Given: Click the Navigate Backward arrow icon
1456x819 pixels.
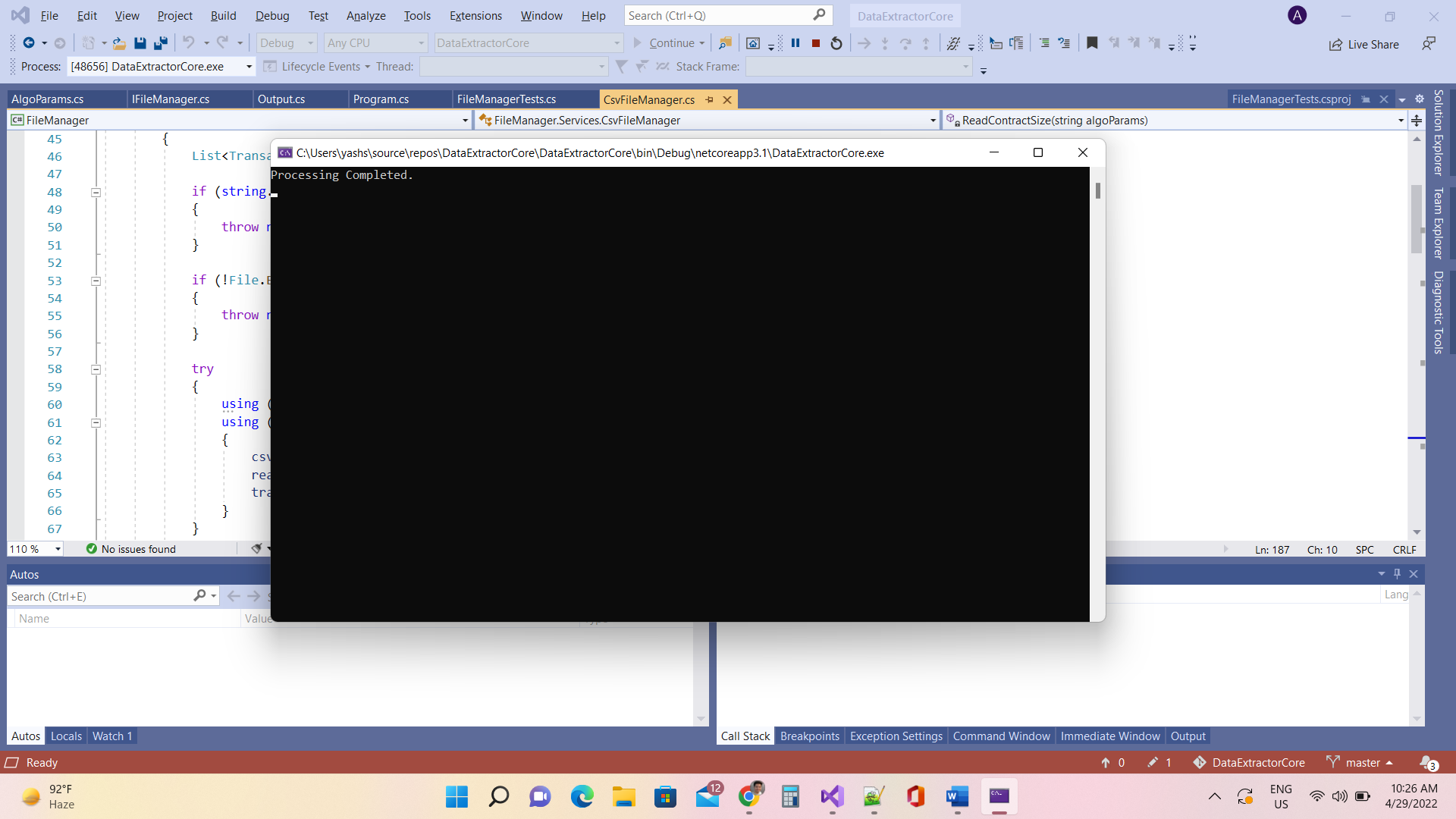Looking at the screenshot, I should coord(29,43).
